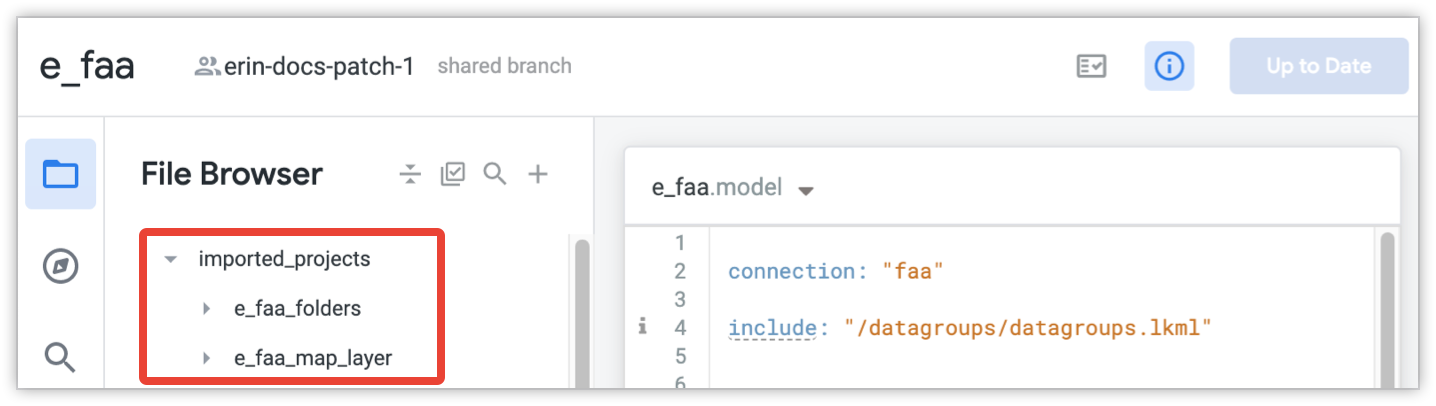
Task: Expand the e_faa_map_layer folder arrow
Action: point(206,357)
